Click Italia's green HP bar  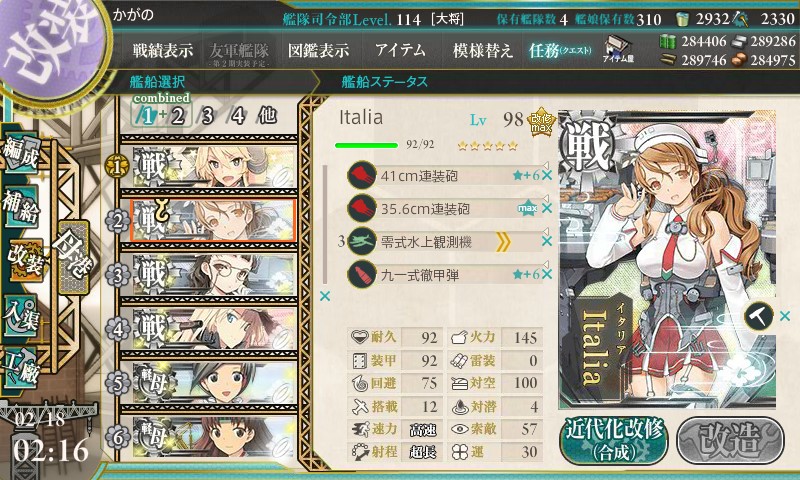(x=366, y=145)
